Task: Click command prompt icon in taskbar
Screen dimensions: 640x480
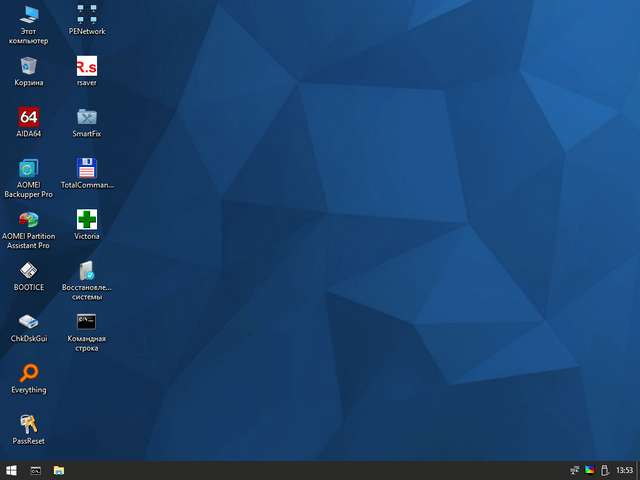Action: [x=36, y=471]
